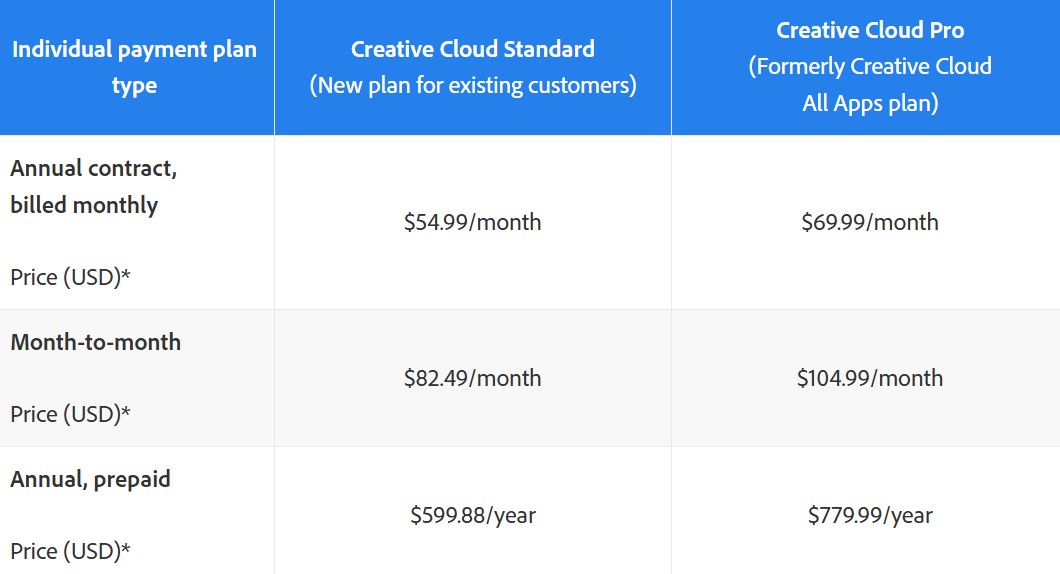Select the $82.49/month price cell
This screenshot has width=1060, height=574.
[x=473, y=379]
